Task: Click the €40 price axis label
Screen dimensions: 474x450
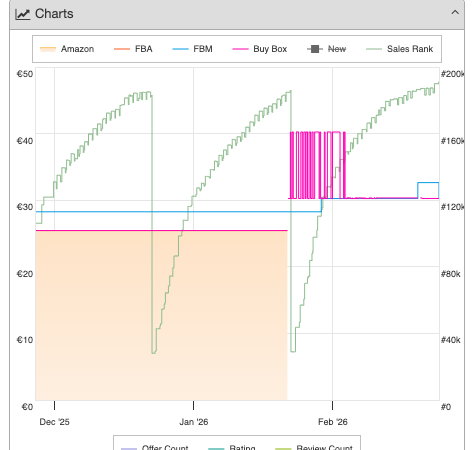Action: (x=25, y=141)
